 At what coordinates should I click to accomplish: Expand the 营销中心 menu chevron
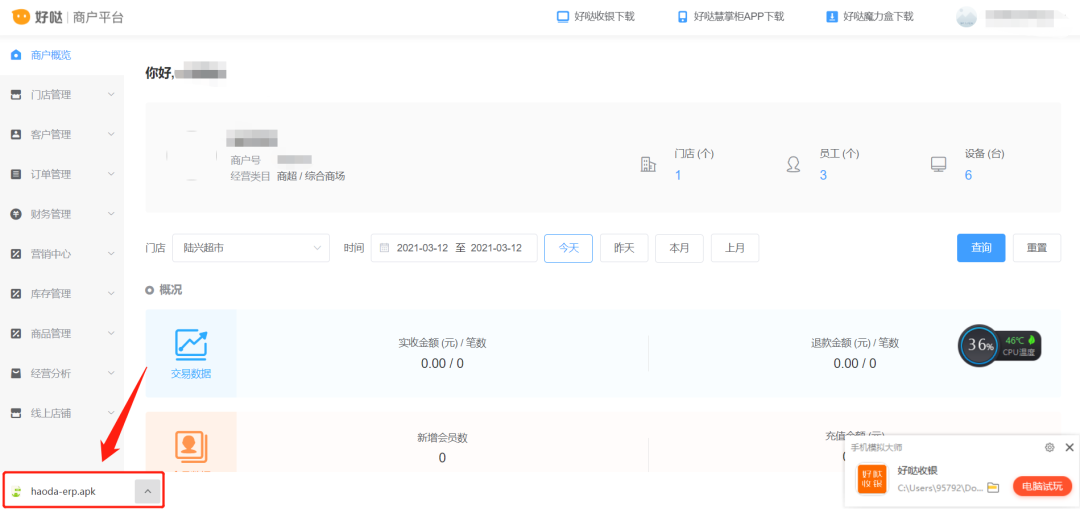pos(112,254)
